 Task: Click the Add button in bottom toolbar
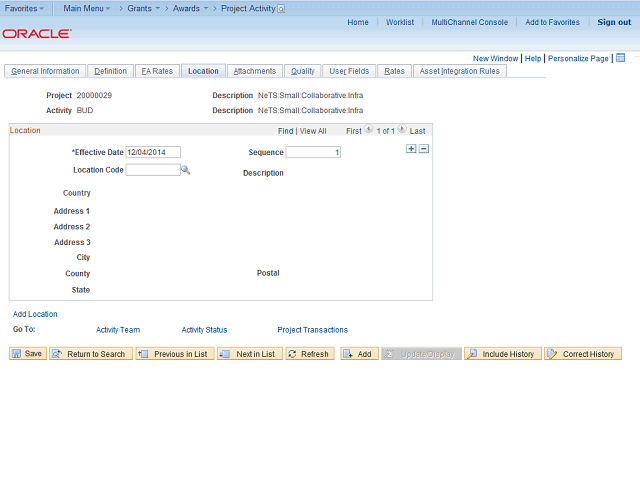coord(359,353)
